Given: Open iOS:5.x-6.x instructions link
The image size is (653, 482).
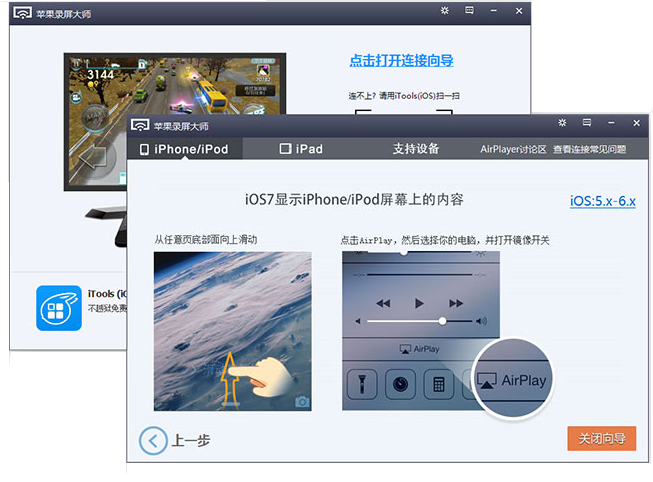Looking at the screenshot, I should point(603,201).
